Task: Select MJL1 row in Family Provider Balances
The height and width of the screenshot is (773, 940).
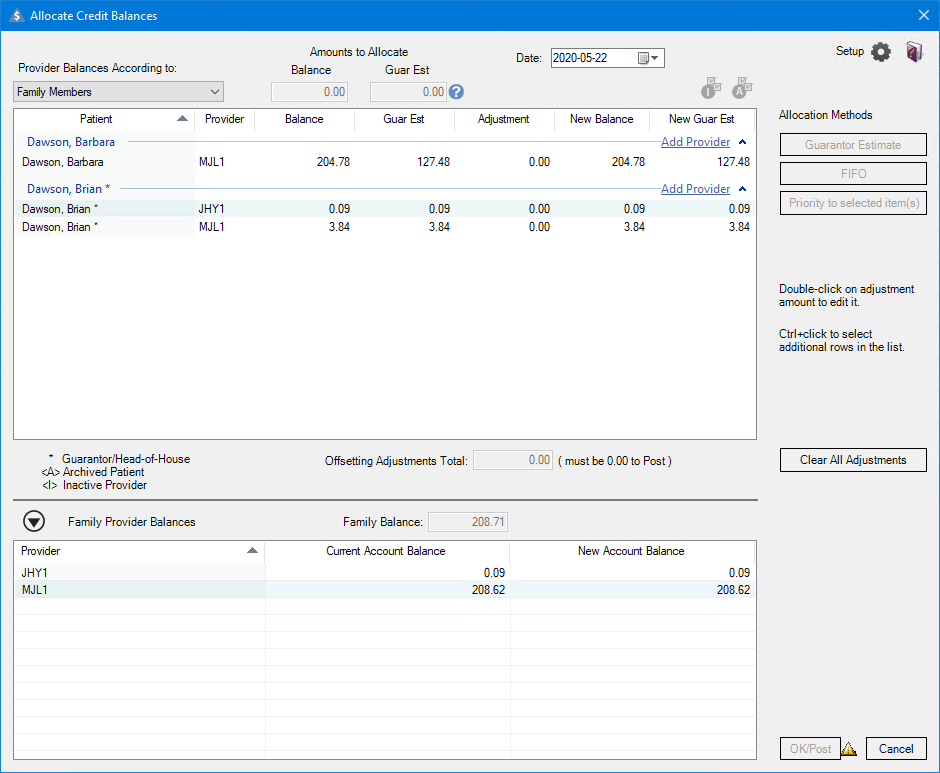Action: [x=384, y=590]
